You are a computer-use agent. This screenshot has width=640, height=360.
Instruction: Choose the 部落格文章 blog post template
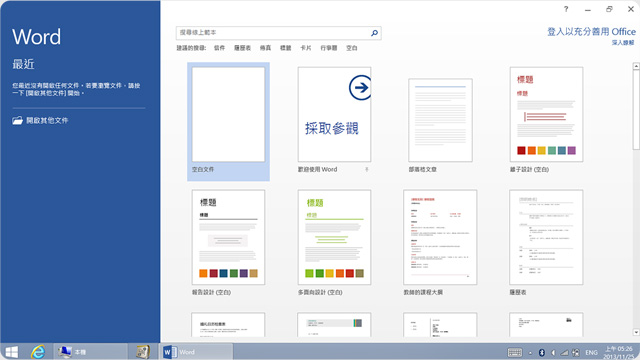tap(440, 126)
